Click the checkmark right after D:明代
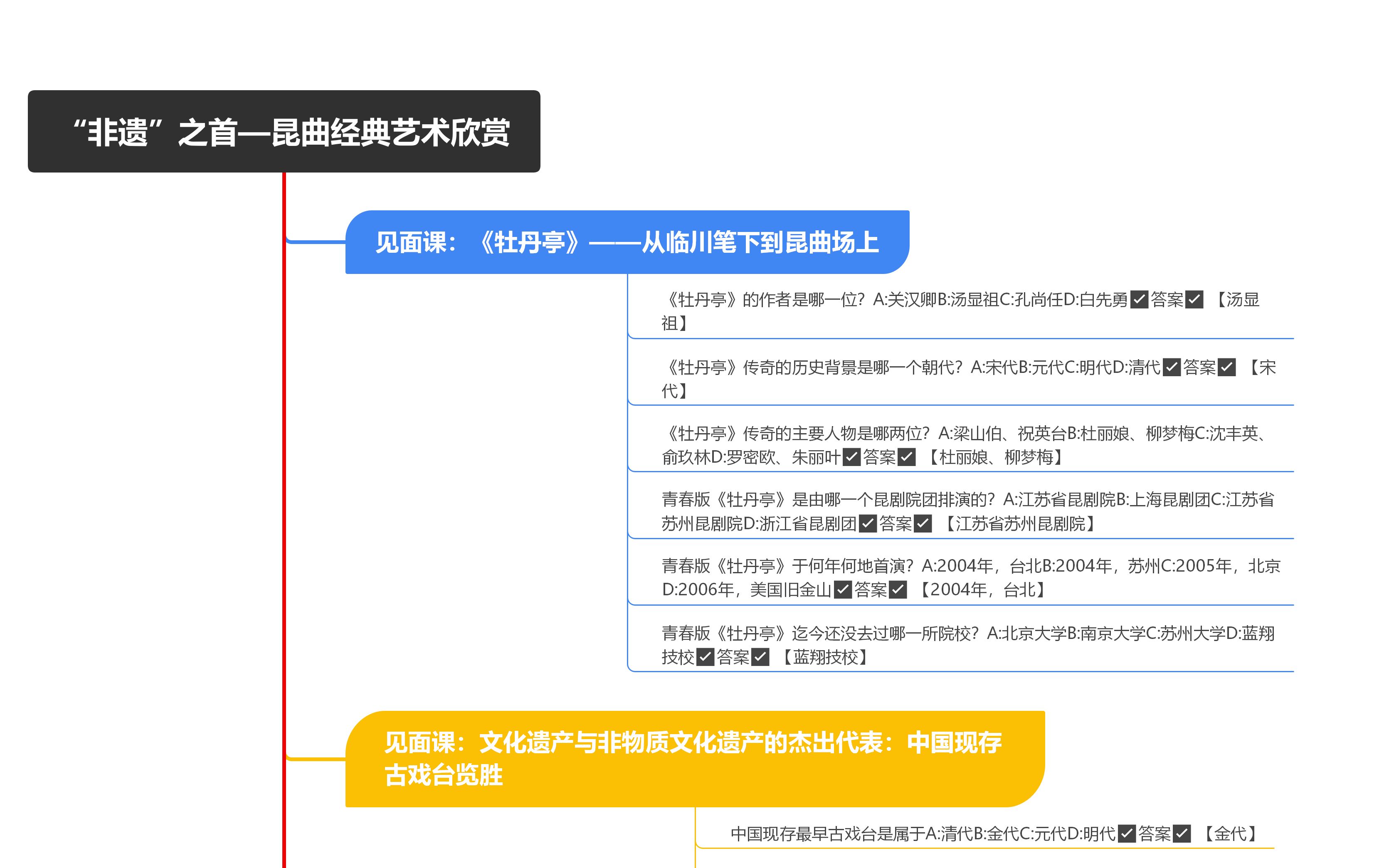Viewport: 1389px width, 868px height. [1127, 833]
